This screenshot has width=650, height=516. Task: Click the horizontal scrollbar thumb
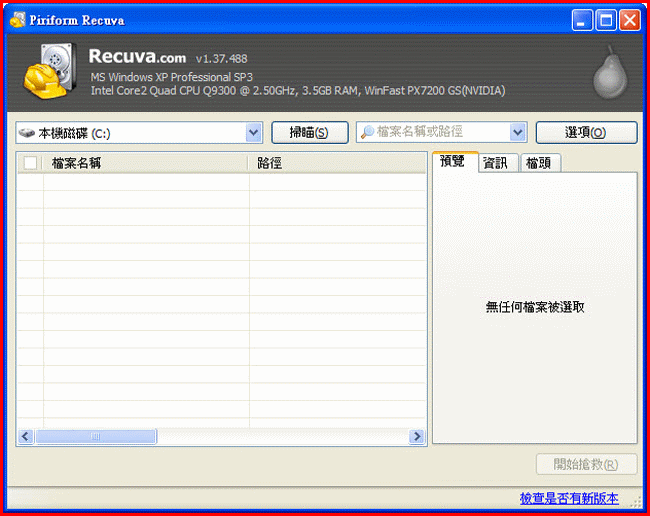pos(96,437)
